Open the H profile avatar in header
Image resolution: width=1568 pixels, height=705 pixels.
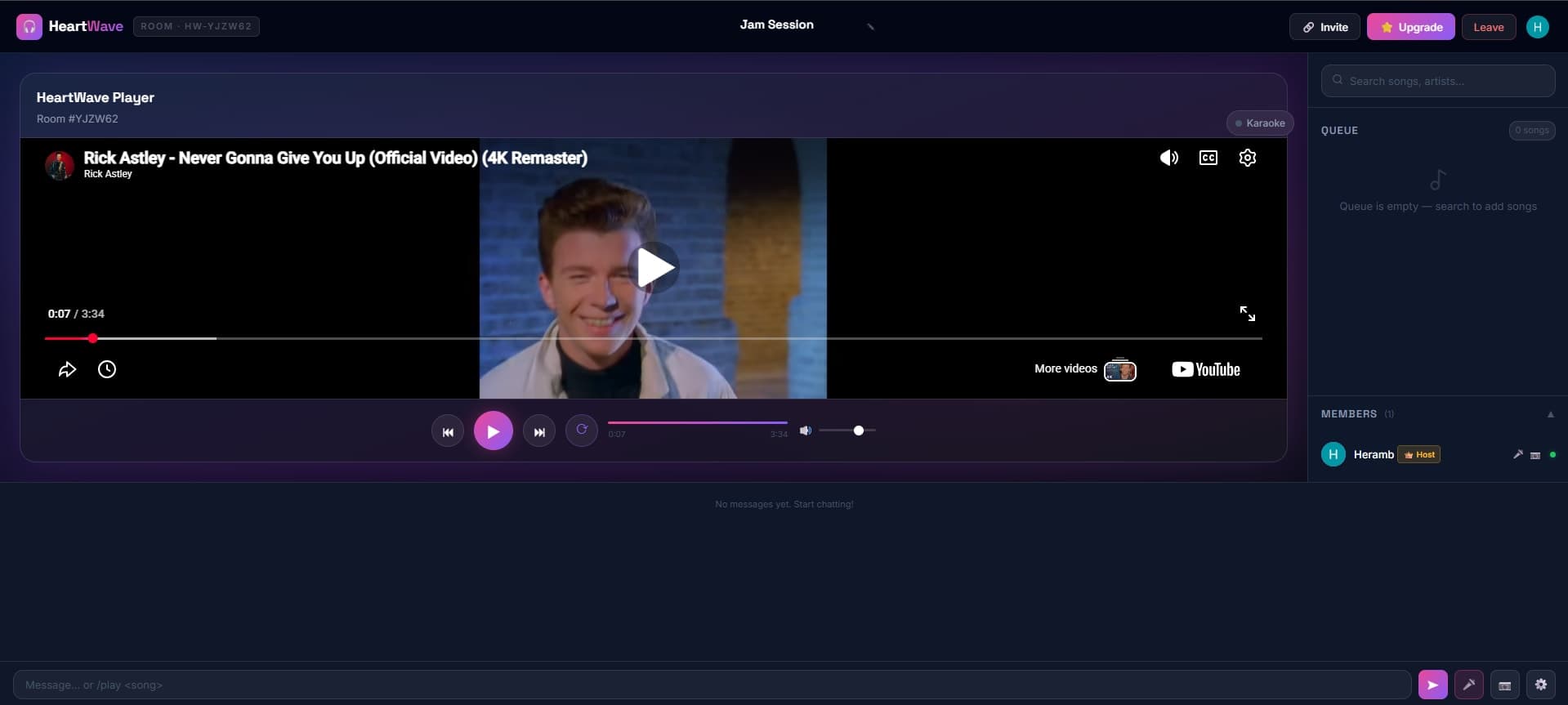click(1537, 27)
